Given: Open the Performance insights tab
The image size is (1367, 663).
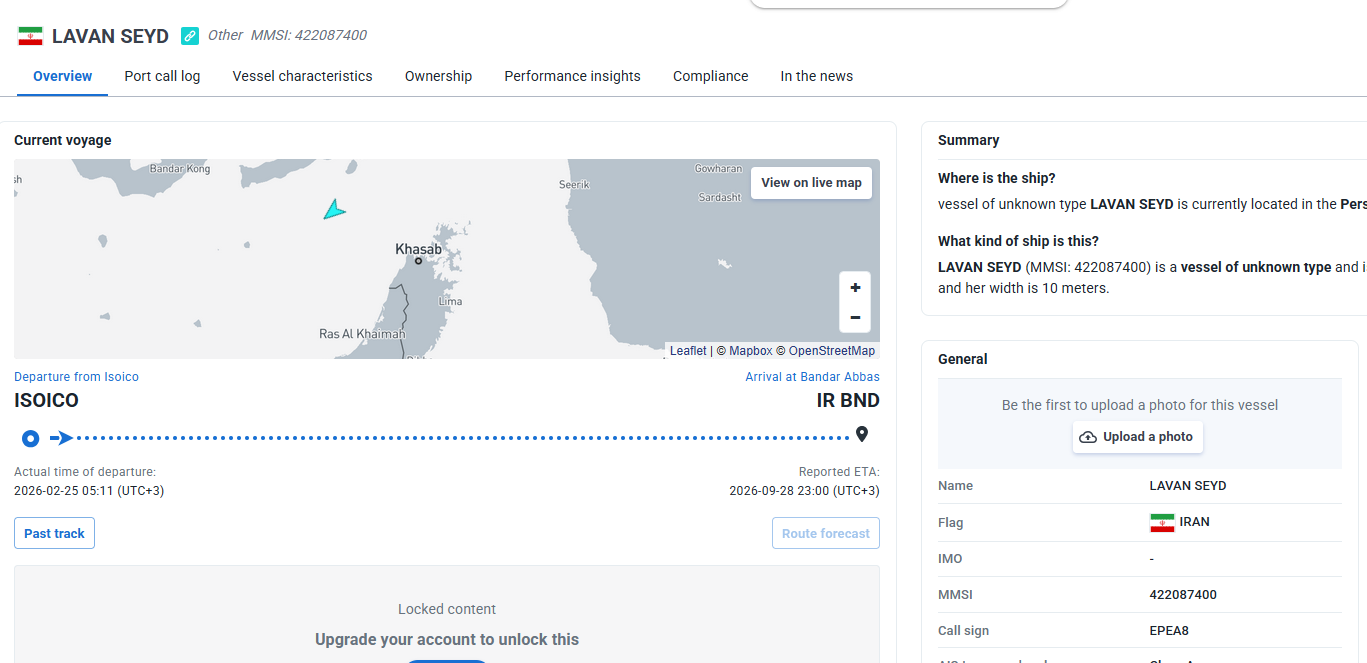Looking at the screenshot, I should (572, 76).
